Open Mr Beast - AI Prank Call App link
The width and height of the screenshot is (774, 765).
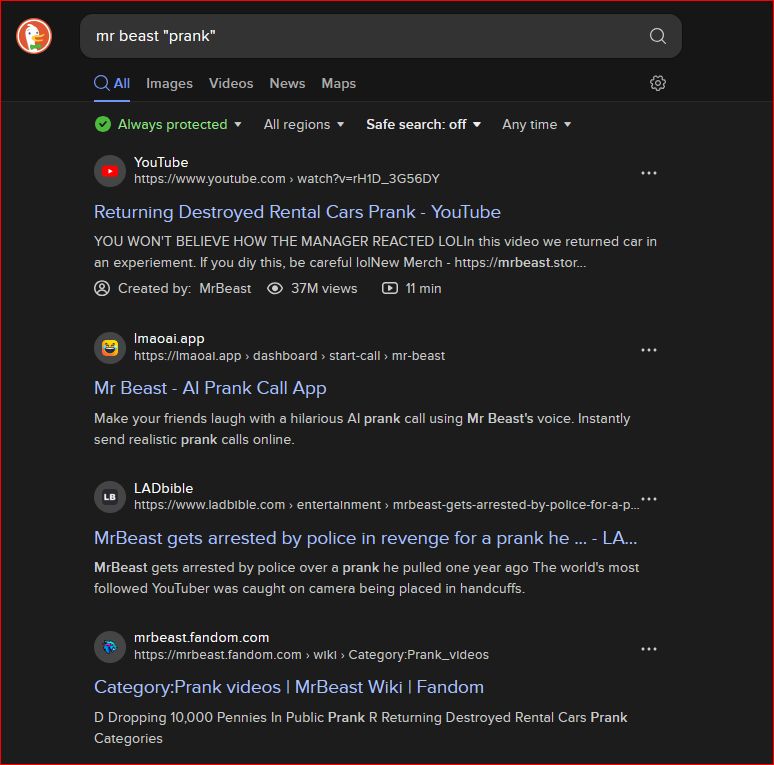pyautogui.click(x=210, y=388)
